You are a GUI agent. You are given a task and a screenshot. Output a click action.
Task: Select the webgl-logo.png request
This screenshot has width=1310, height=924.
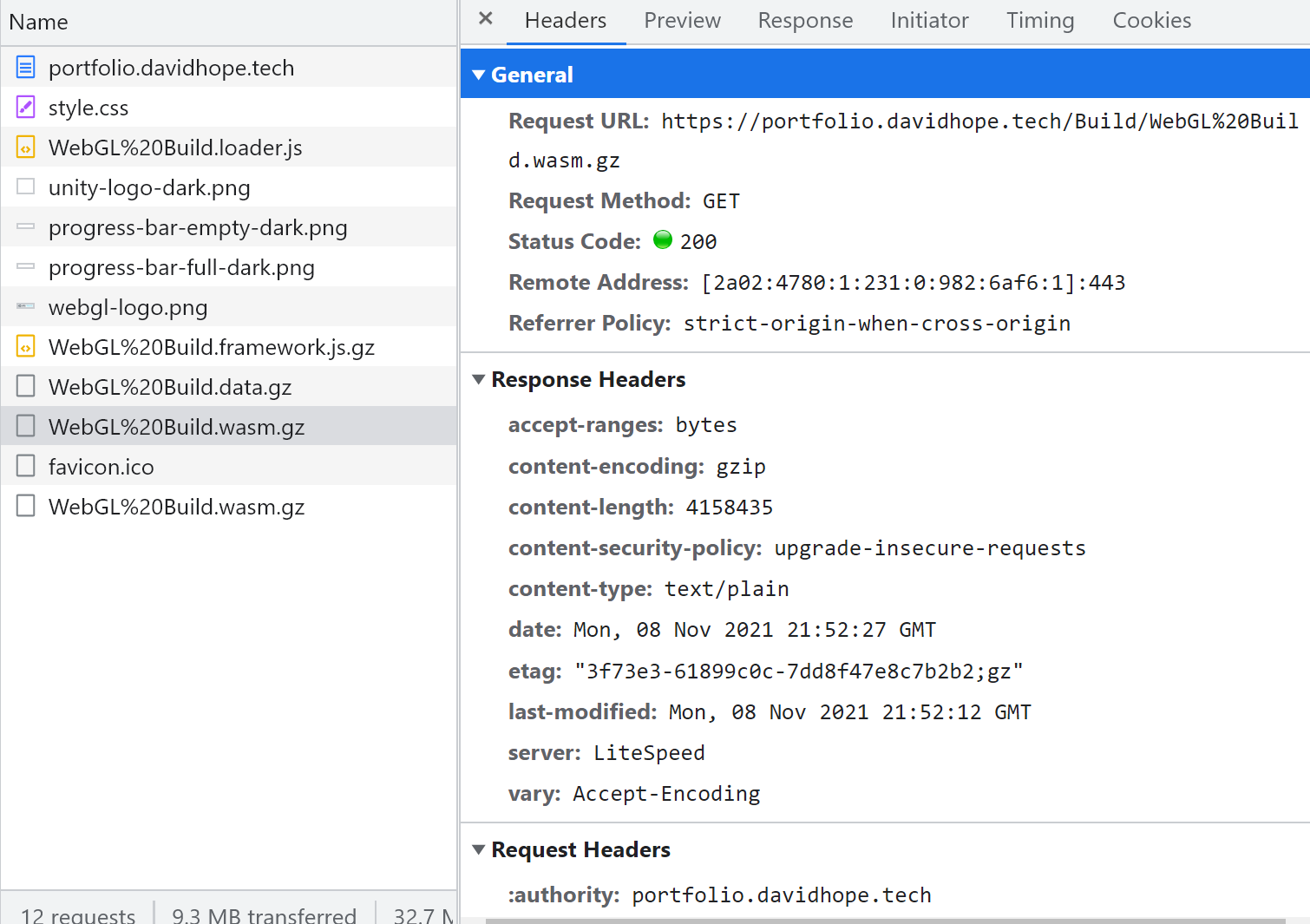click(229, 306)
